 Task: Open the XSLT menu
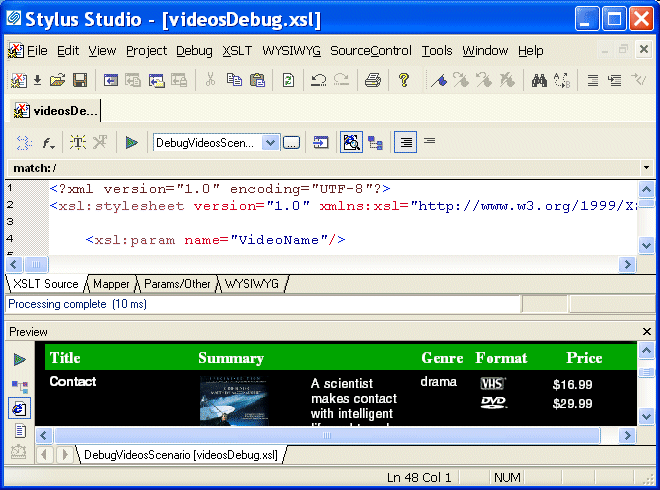(x=237, y=51)
